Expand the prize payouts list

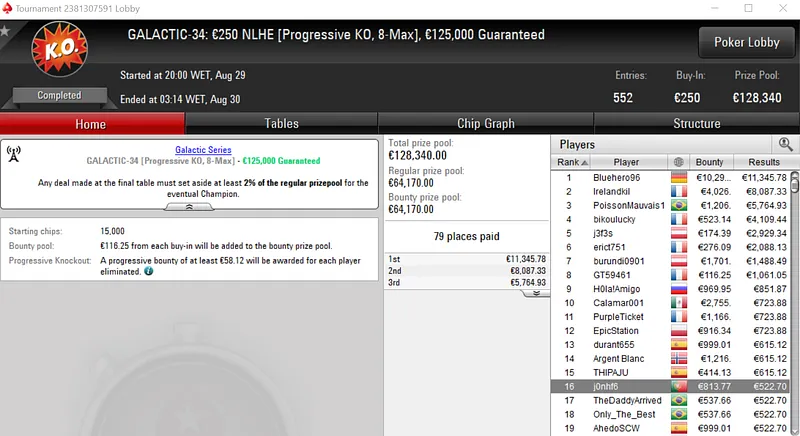[x=535, y=293]
